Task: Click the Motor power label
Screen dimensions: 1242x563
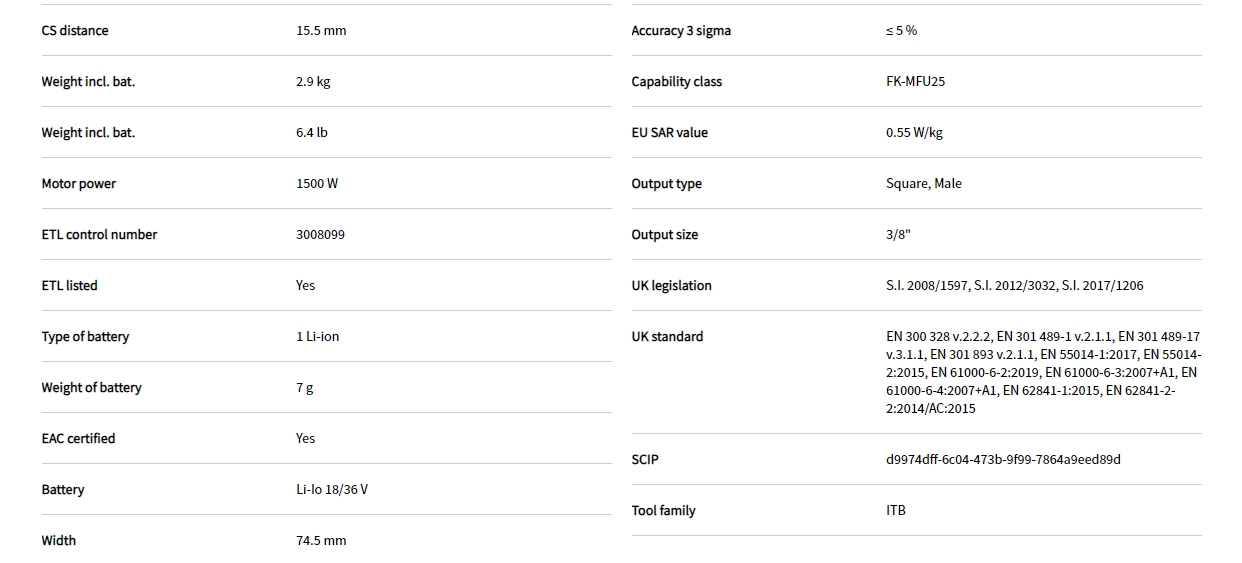Action: point(79,184)
